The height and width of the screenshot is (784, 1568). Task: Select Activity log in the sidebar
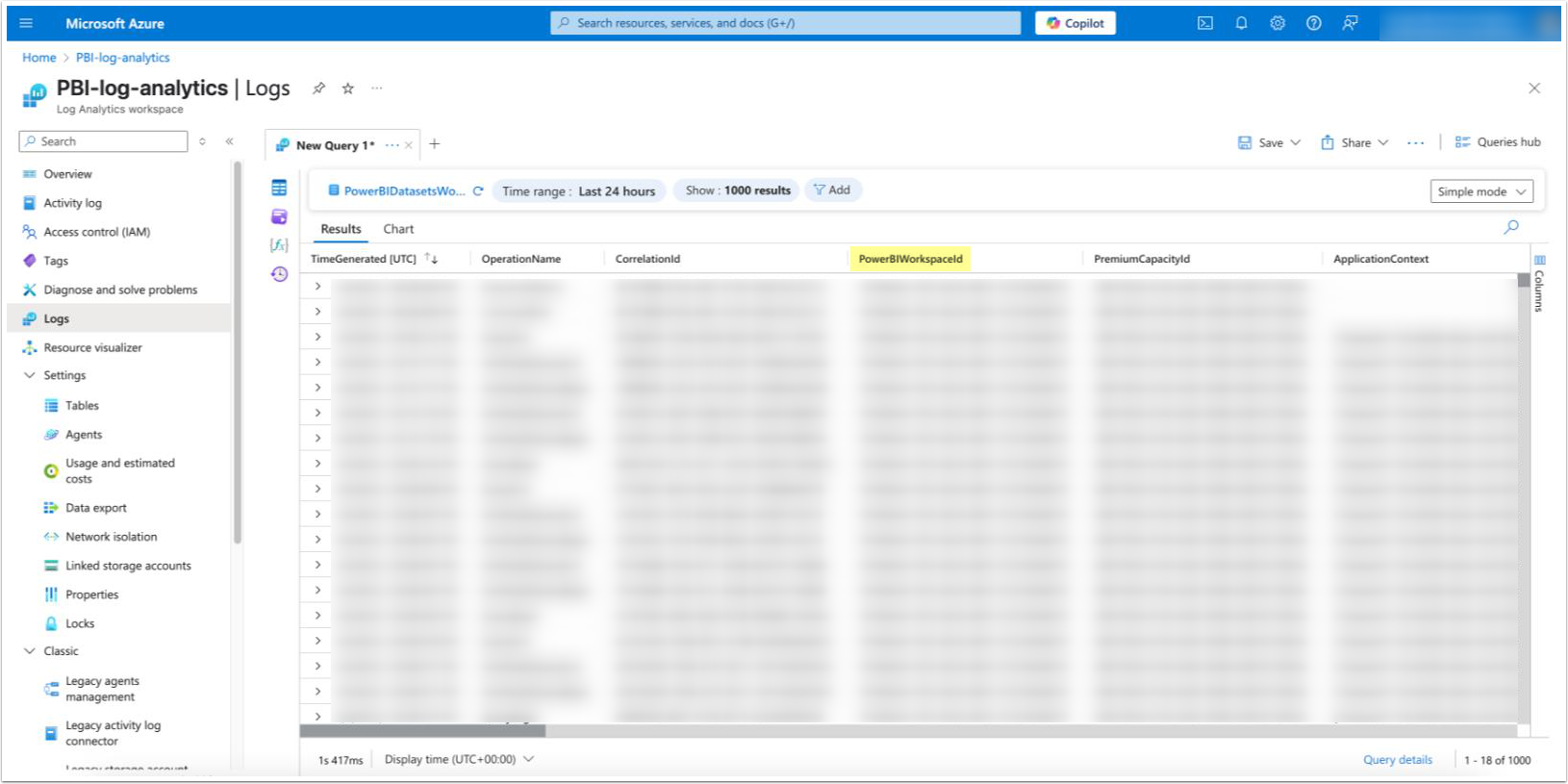[x=72, y=203]
